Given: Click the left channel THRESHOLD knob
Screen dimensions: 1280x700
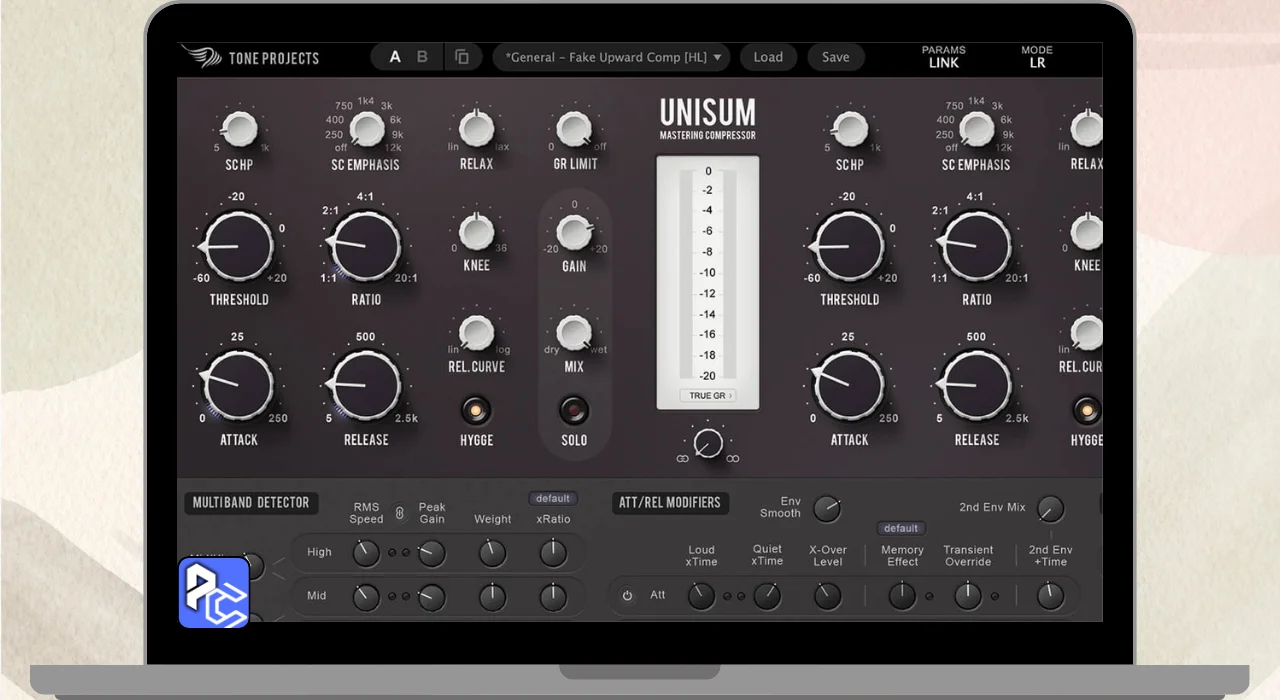Looking at the screenshot, I should 238,246.
